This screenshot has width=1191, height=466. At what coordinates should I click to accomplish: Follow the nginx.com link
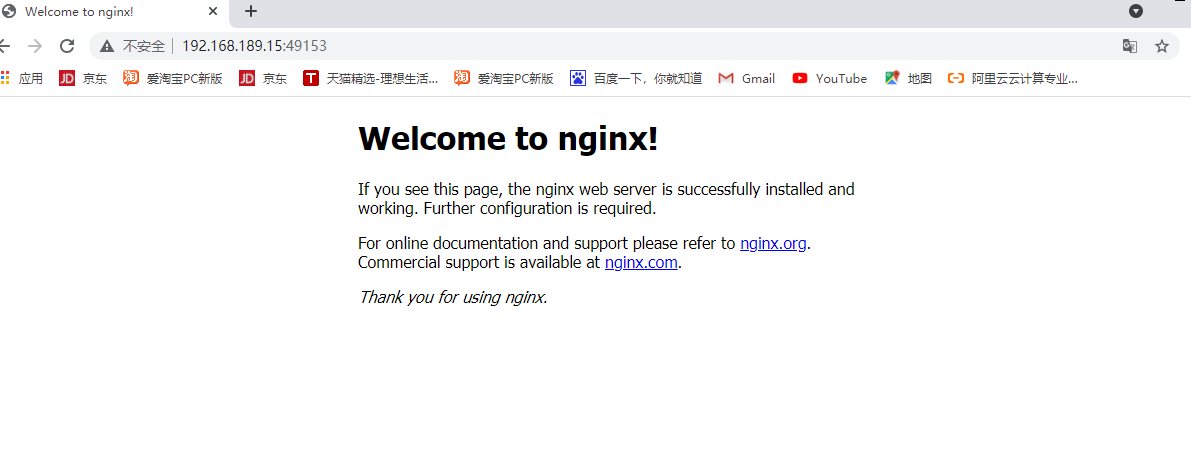click(641, 263)
